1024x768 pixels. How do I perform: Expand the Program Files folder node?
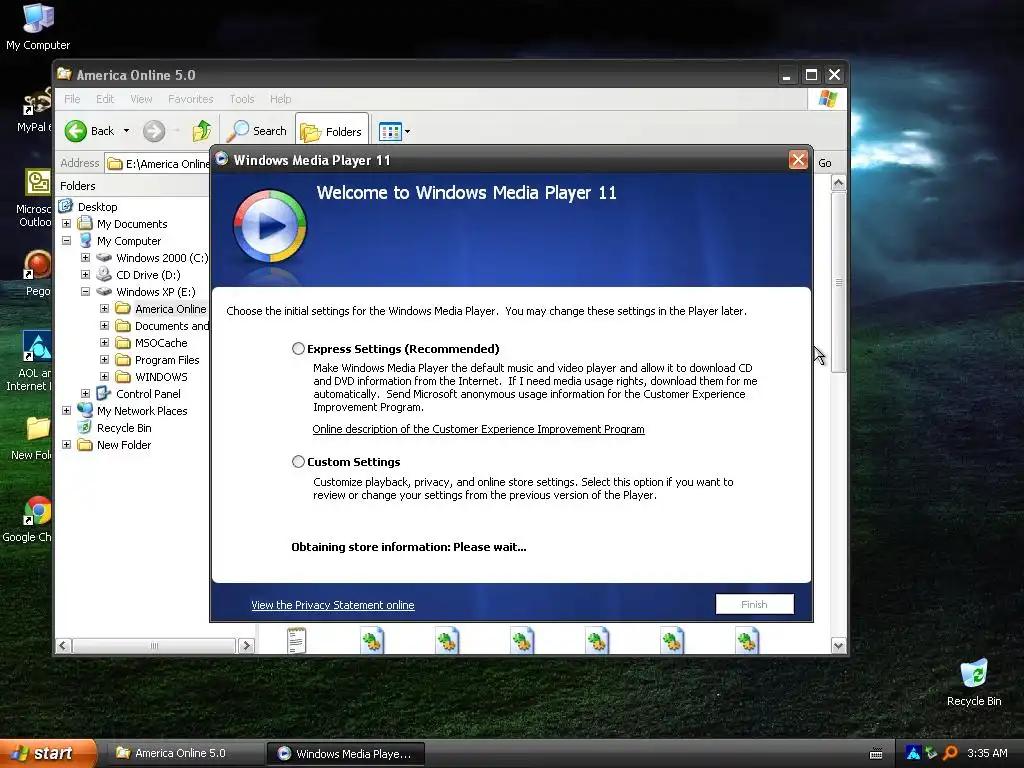[104, 359]
